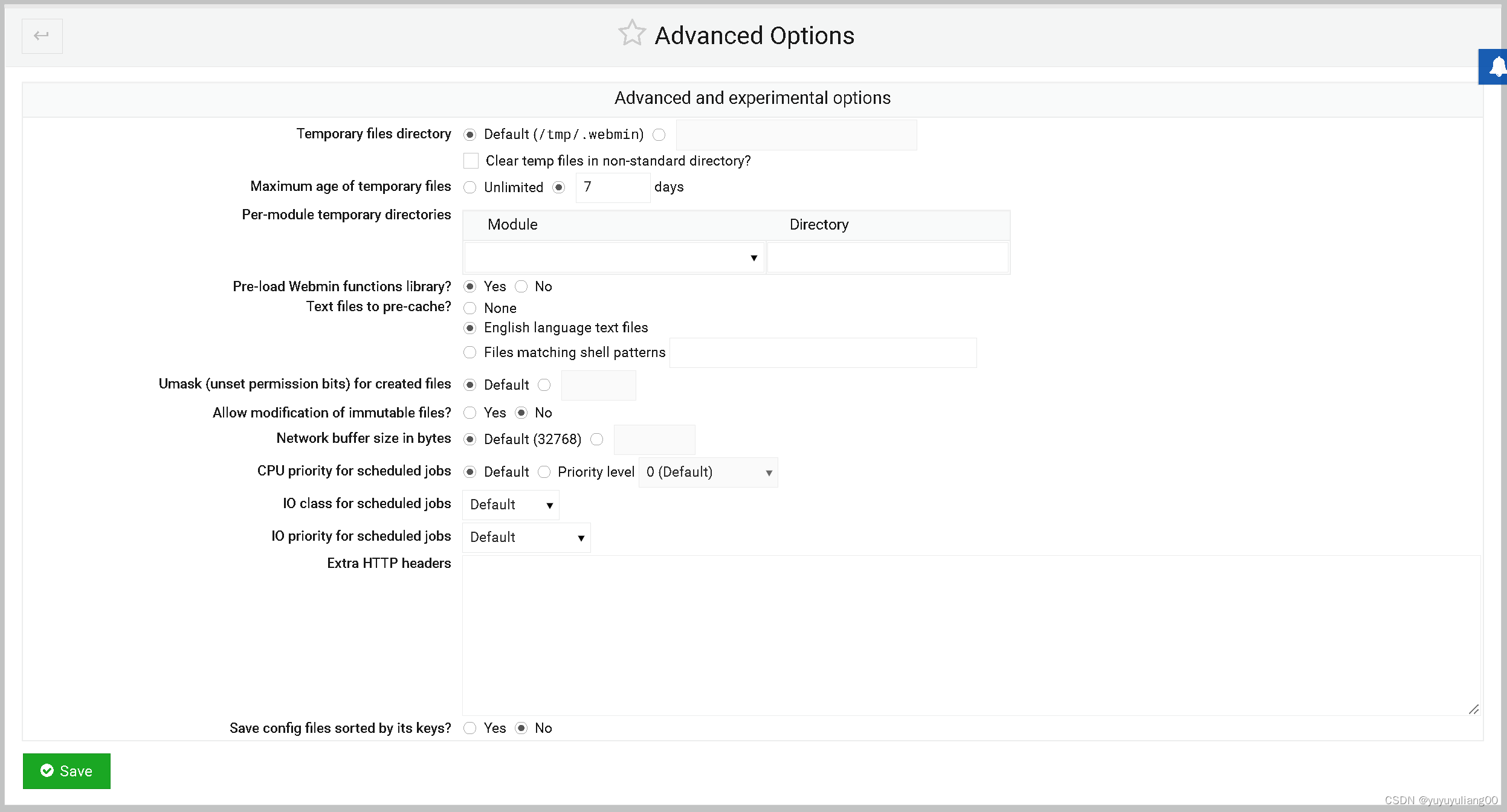
Task: Click the green Save button
Action: point(66,770)
